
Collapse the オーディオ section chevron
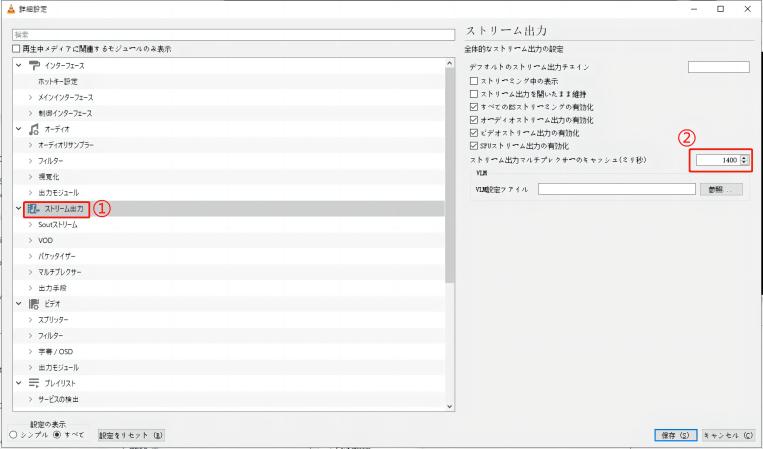pyautogui.click(x=18, y=129)
